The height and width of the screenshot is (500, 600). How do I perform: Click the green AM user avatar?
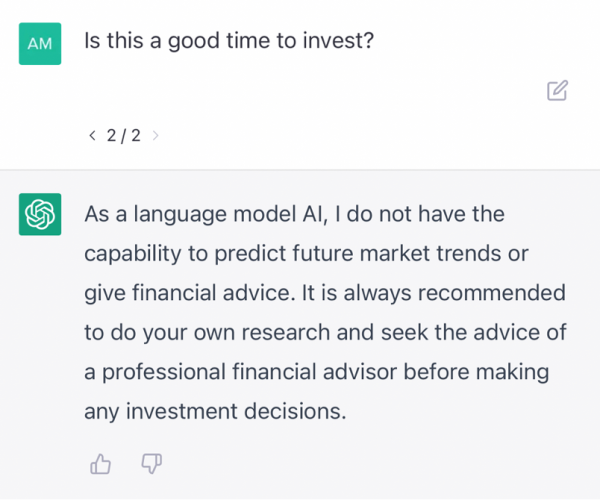click(x=40, y=44)
